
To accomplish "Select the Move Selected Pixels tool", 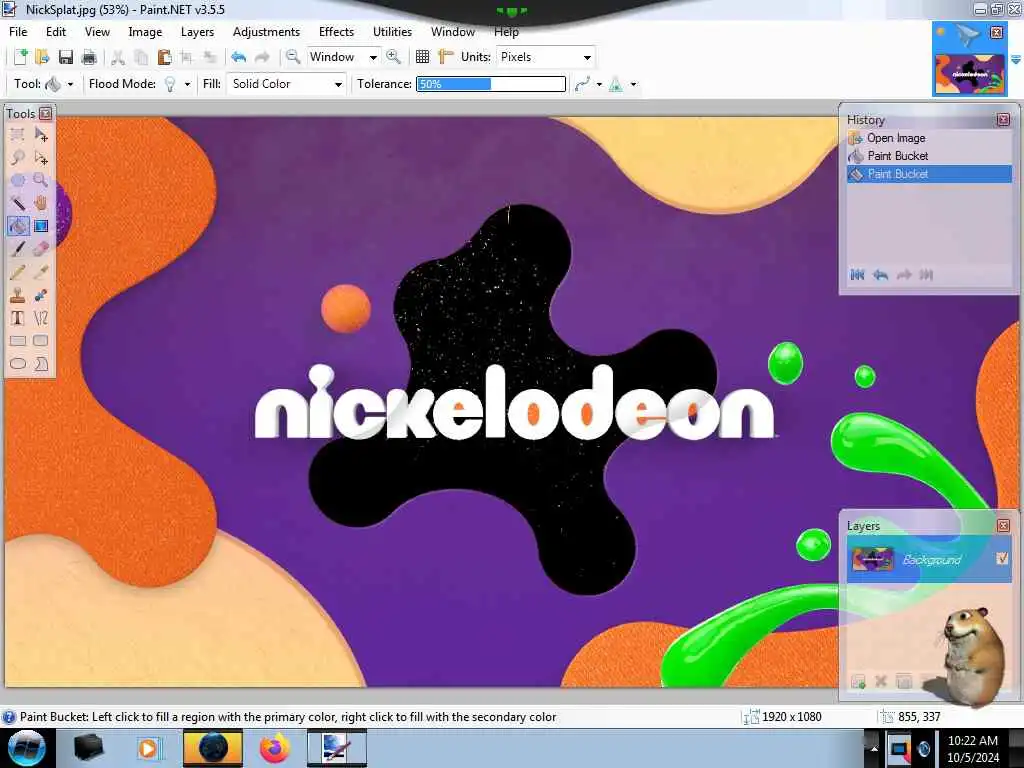I will [x=41, y=135].
